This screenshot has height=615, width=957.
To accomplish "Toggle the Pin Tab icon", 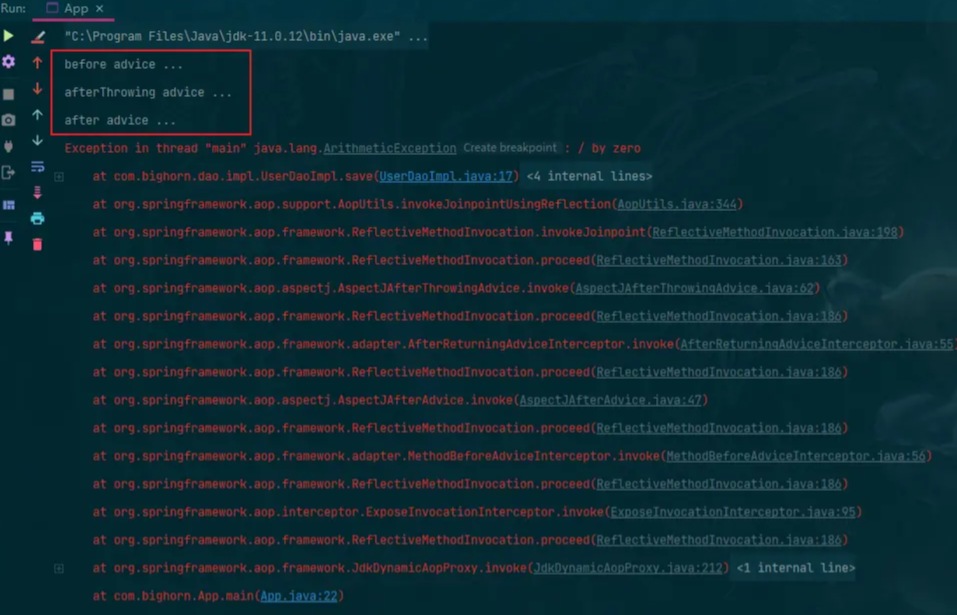I will 9,238.
